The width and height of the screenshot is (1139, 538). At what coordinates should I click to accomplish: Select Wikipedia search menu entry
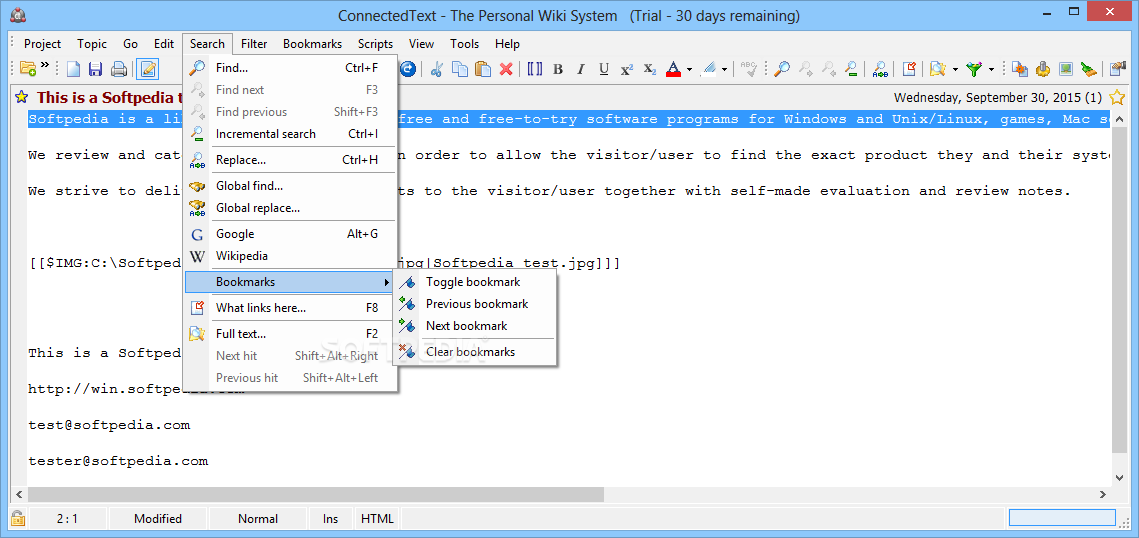[x=291, y=256]
